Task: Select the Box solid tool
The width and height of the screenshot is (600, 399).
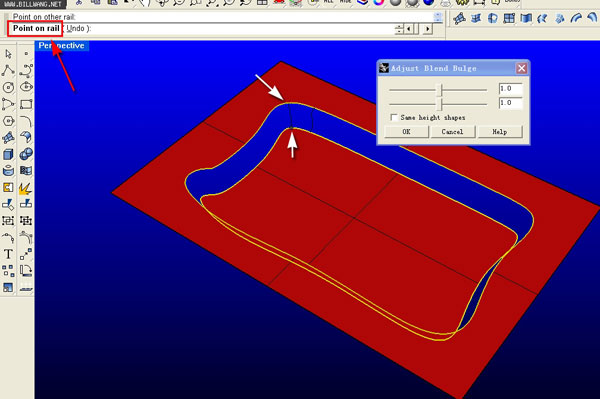Action: point(8,154)
